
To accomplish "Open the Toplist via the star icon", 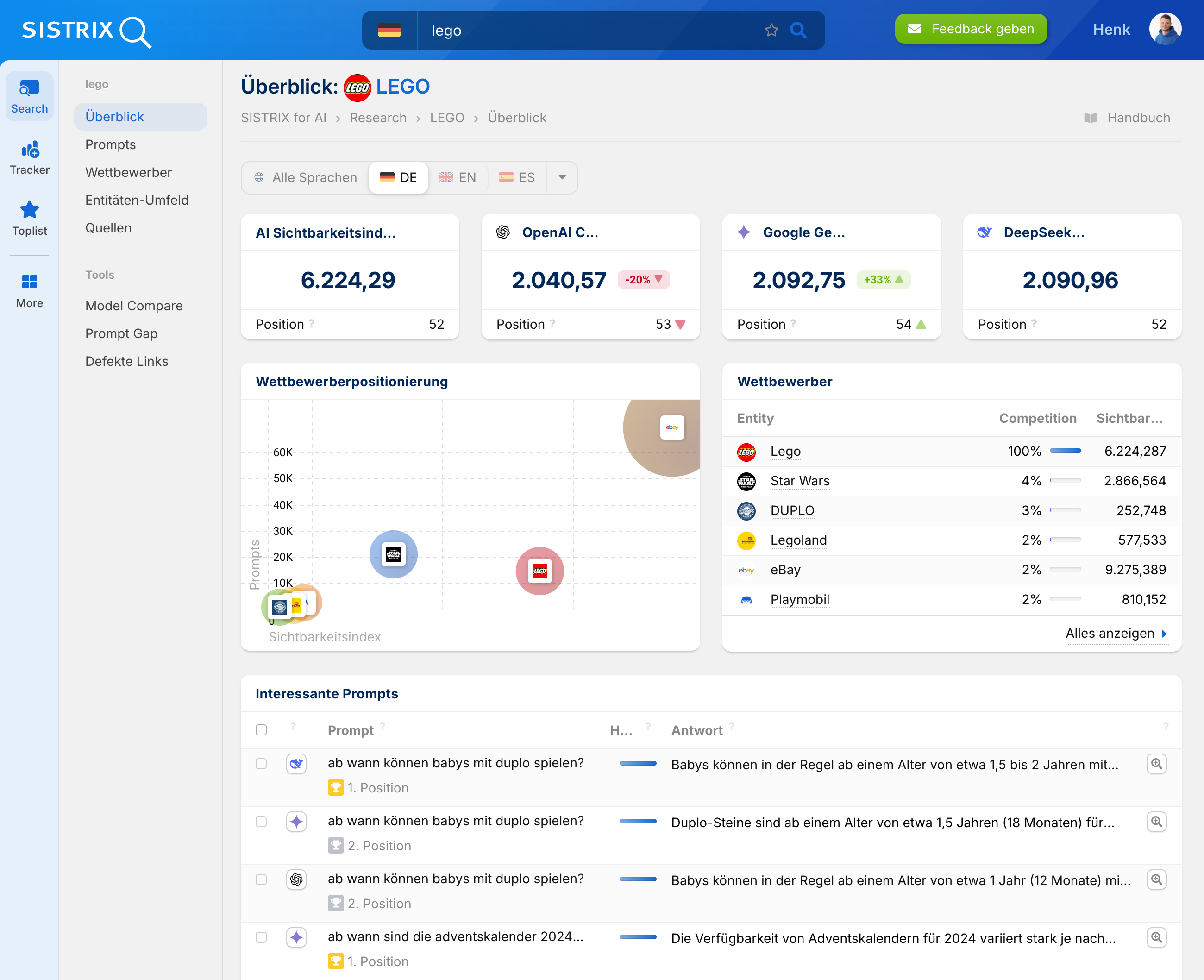I will coord(29,209).
